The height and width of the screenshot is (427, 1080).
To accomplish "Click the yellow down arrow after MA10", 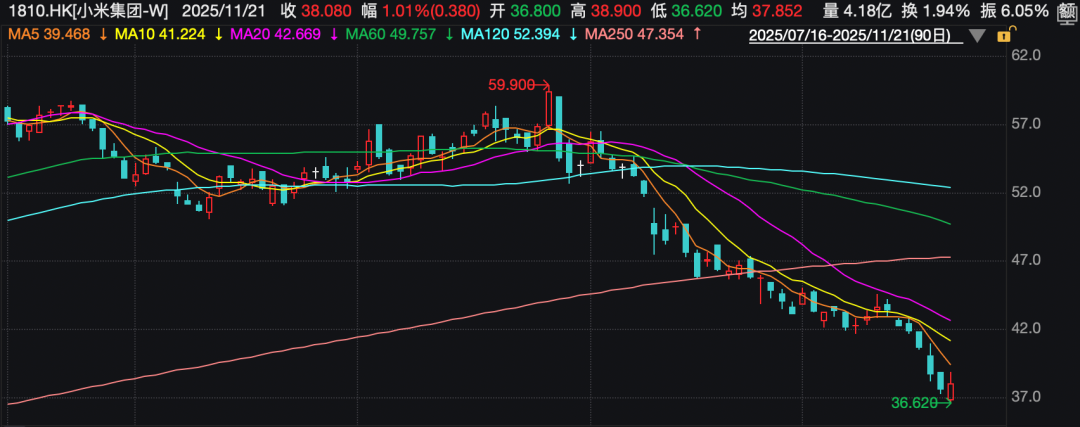I will (217, 35).
